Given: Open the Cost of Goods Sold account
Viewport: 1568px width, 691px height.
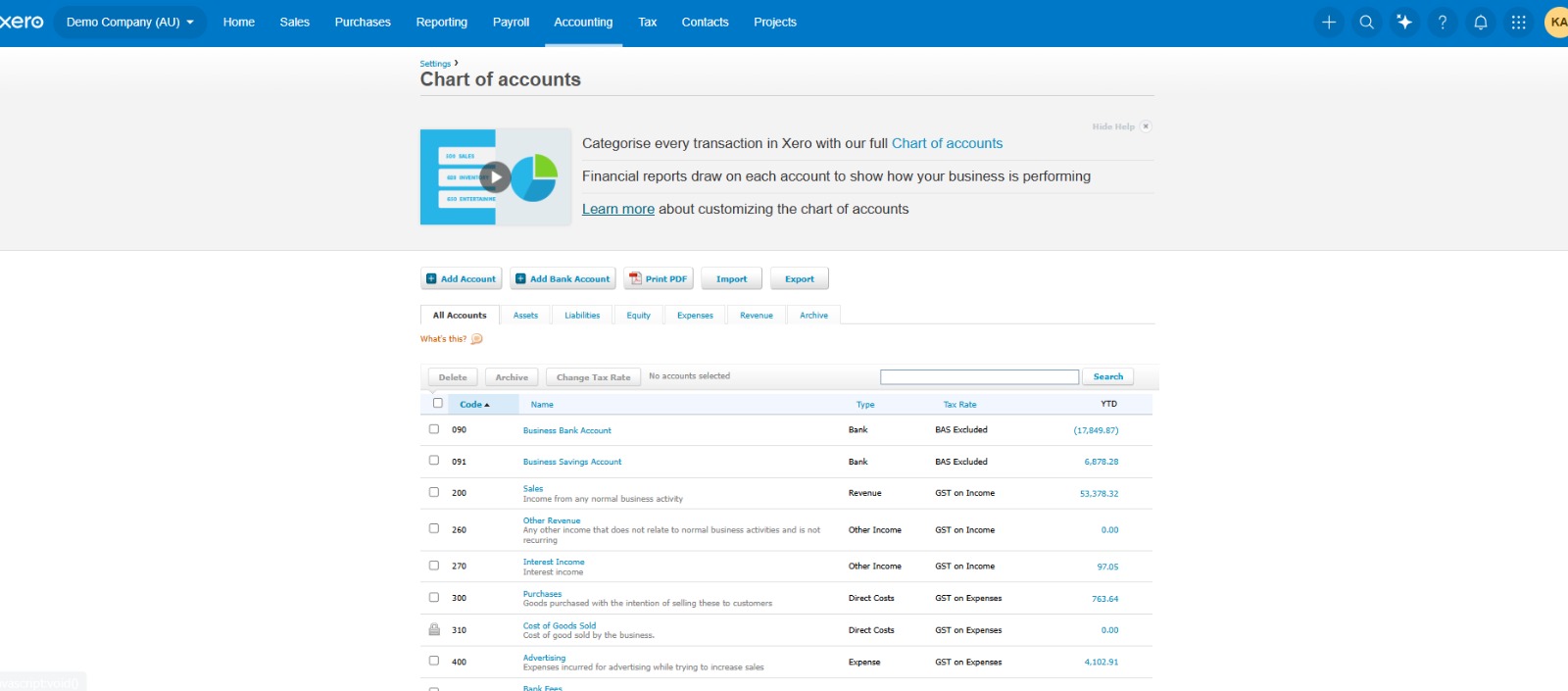Looking at the screenshot, I should [560, 625].
